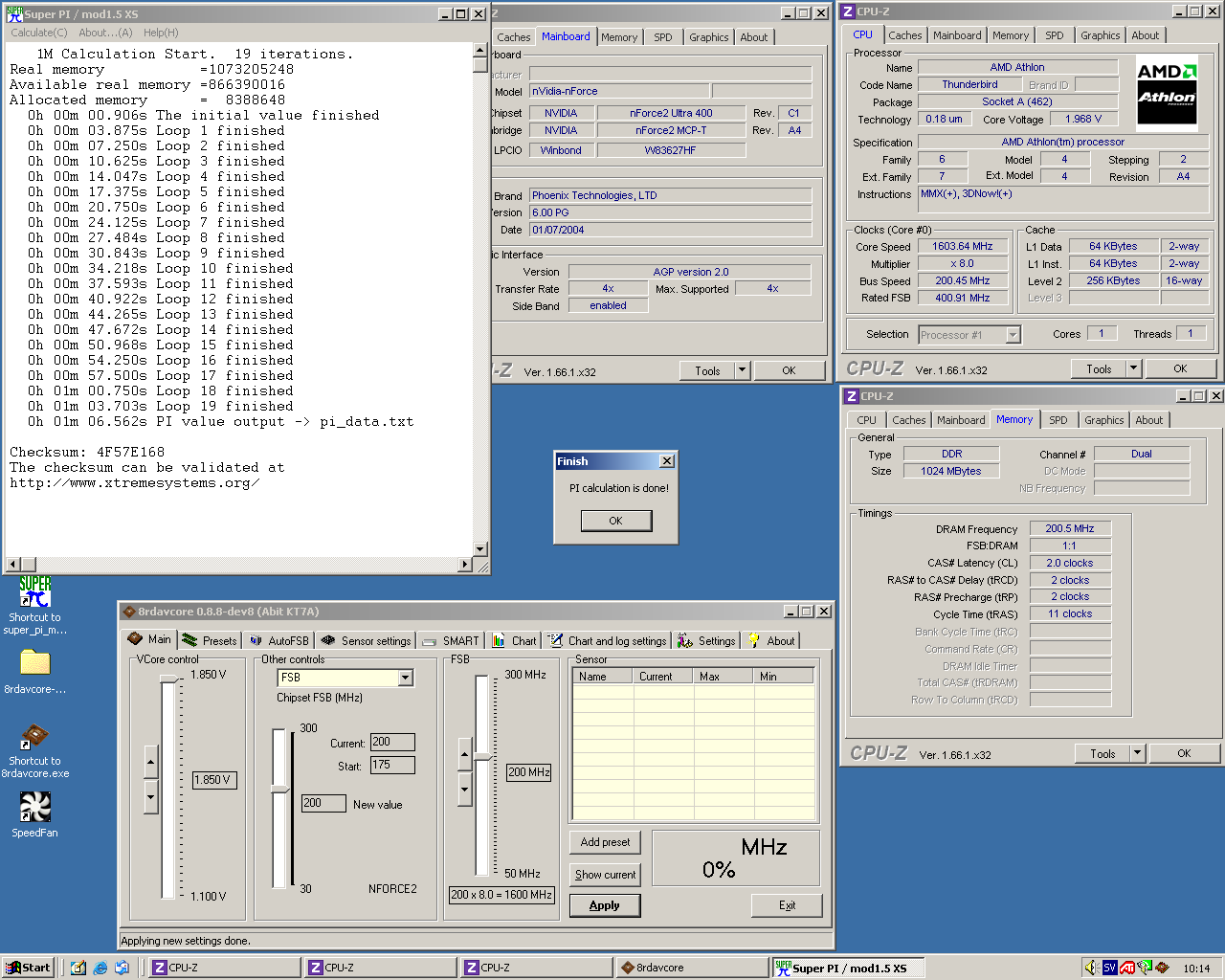The height and width of the screenshot is (980, 1225).
Task: Expand Tools dropdown arrow in CPU-Z Mainboard window
Action: (742, 370)
